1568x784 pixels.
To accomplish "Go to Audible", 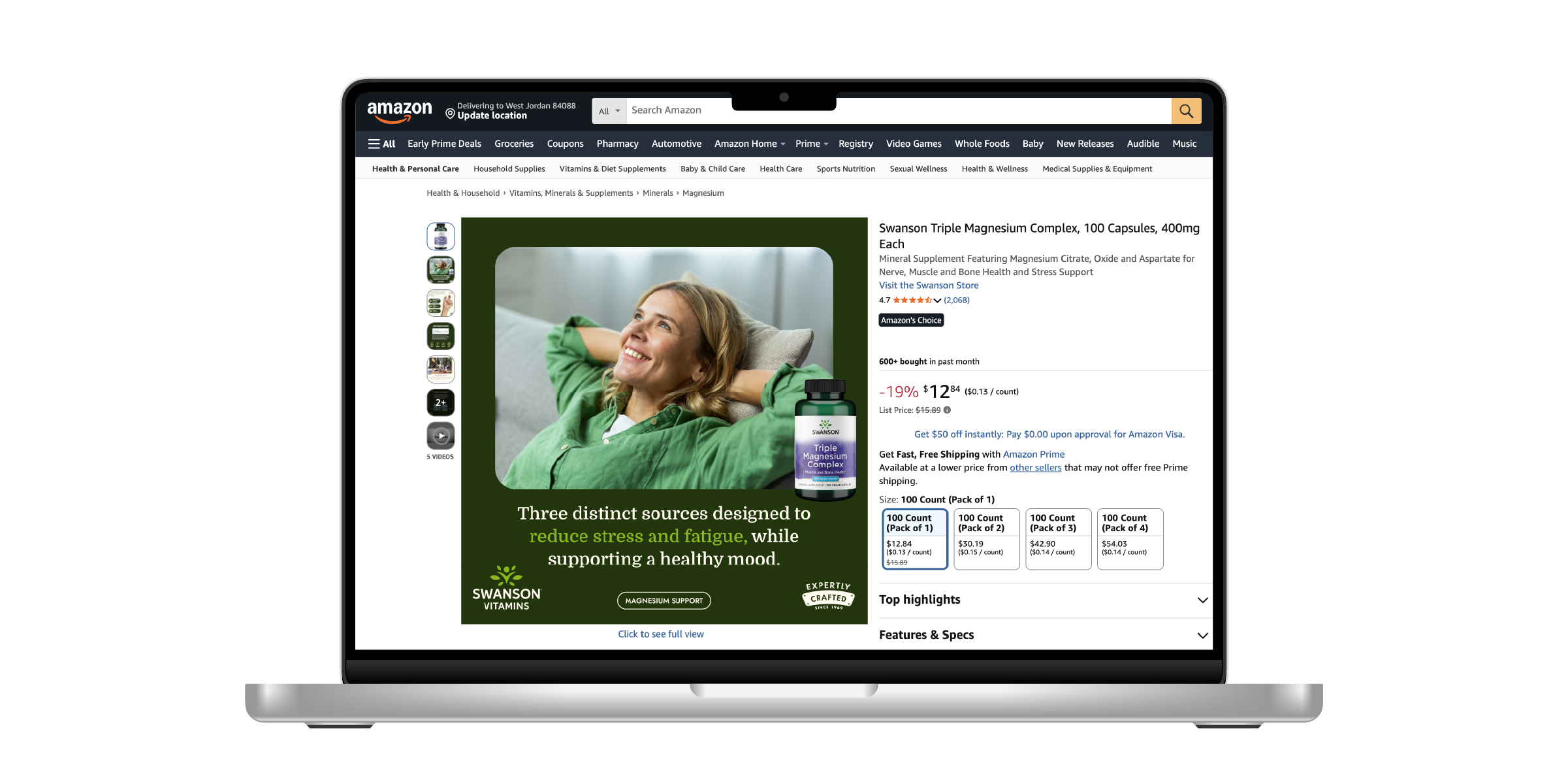I will 1143,144.
